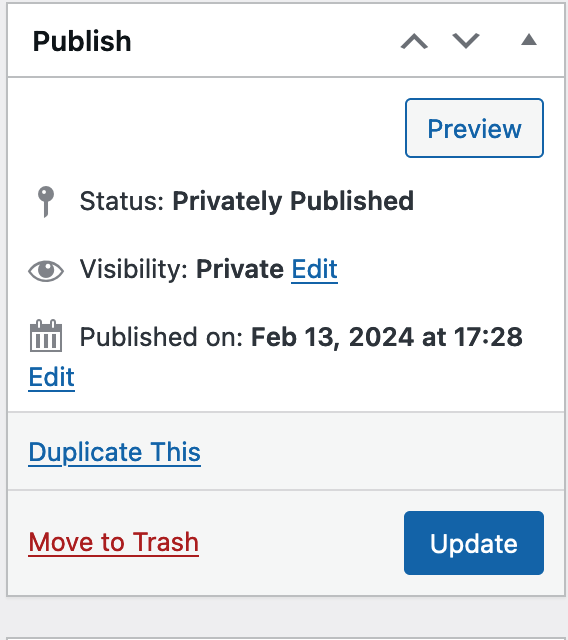Click the Feb 13, 2024 at 17:28 date

pyautogui.click(x=386, y=337)
